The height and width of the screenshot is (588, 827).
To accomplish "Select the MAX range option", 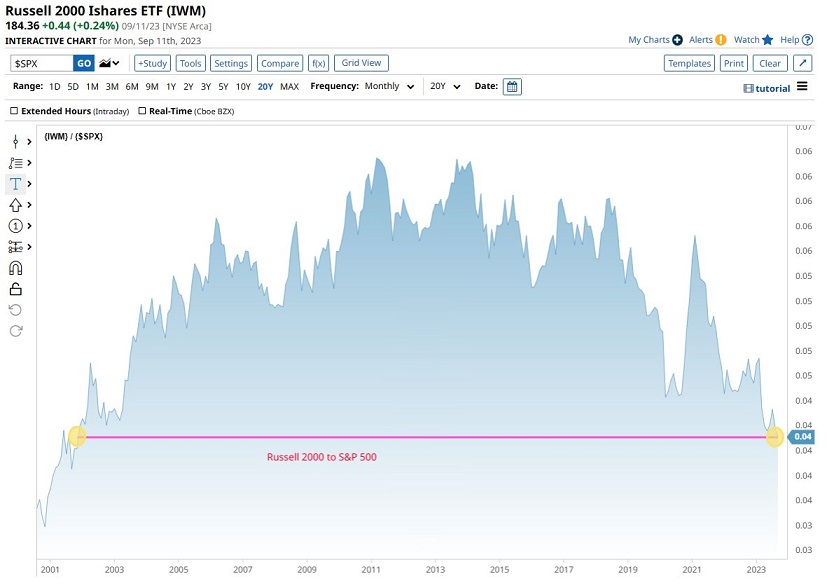I will pyautogui.click(x=289, y=87).
